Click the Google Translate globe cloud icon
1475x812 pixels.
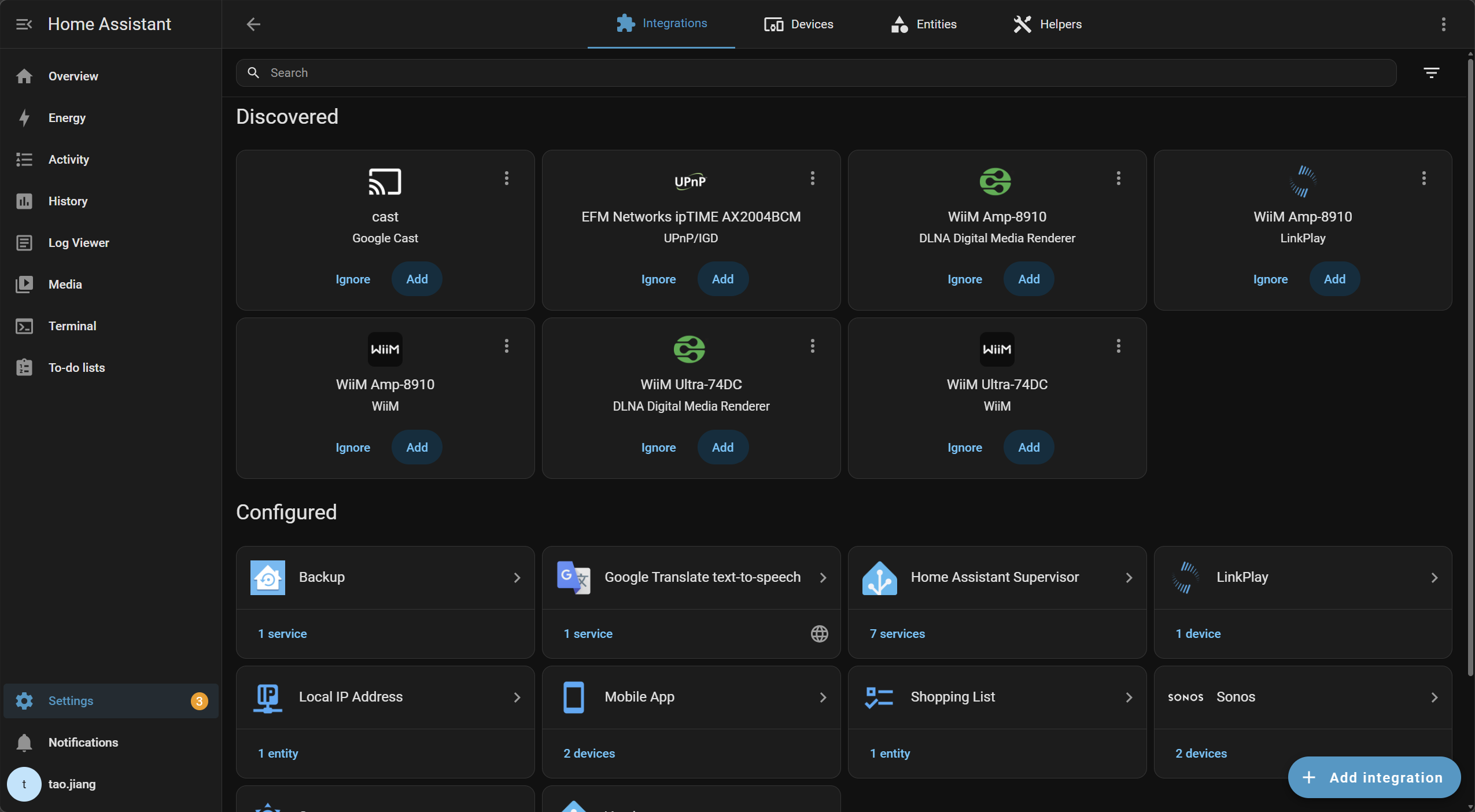[x=819, y=634]
